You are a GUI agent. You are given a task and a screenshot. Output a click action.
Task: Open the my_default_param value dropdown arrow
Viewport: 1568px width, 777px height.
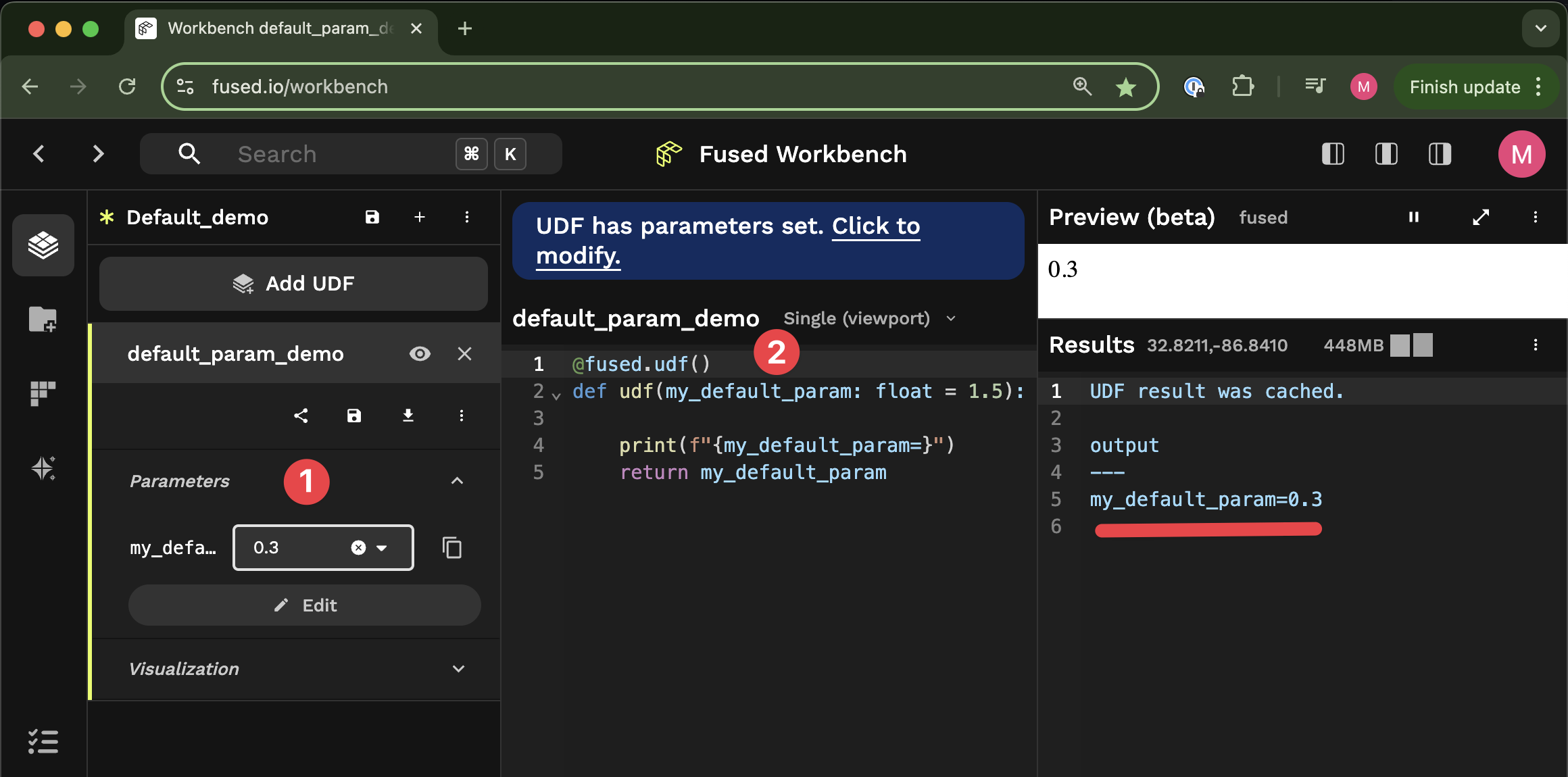[382, 548]
